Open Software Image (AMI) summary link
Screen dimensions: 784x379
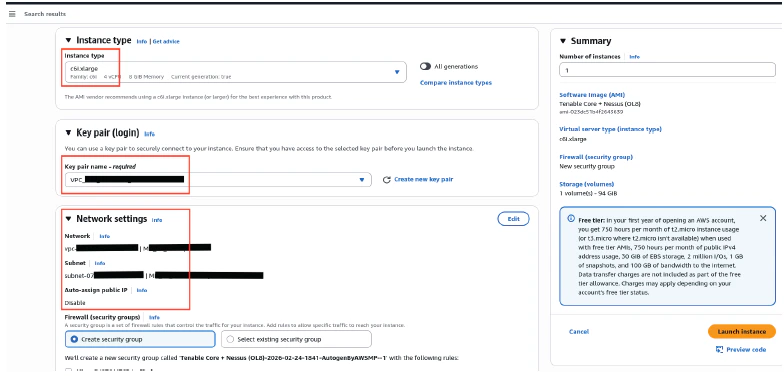tap(592, 95)
